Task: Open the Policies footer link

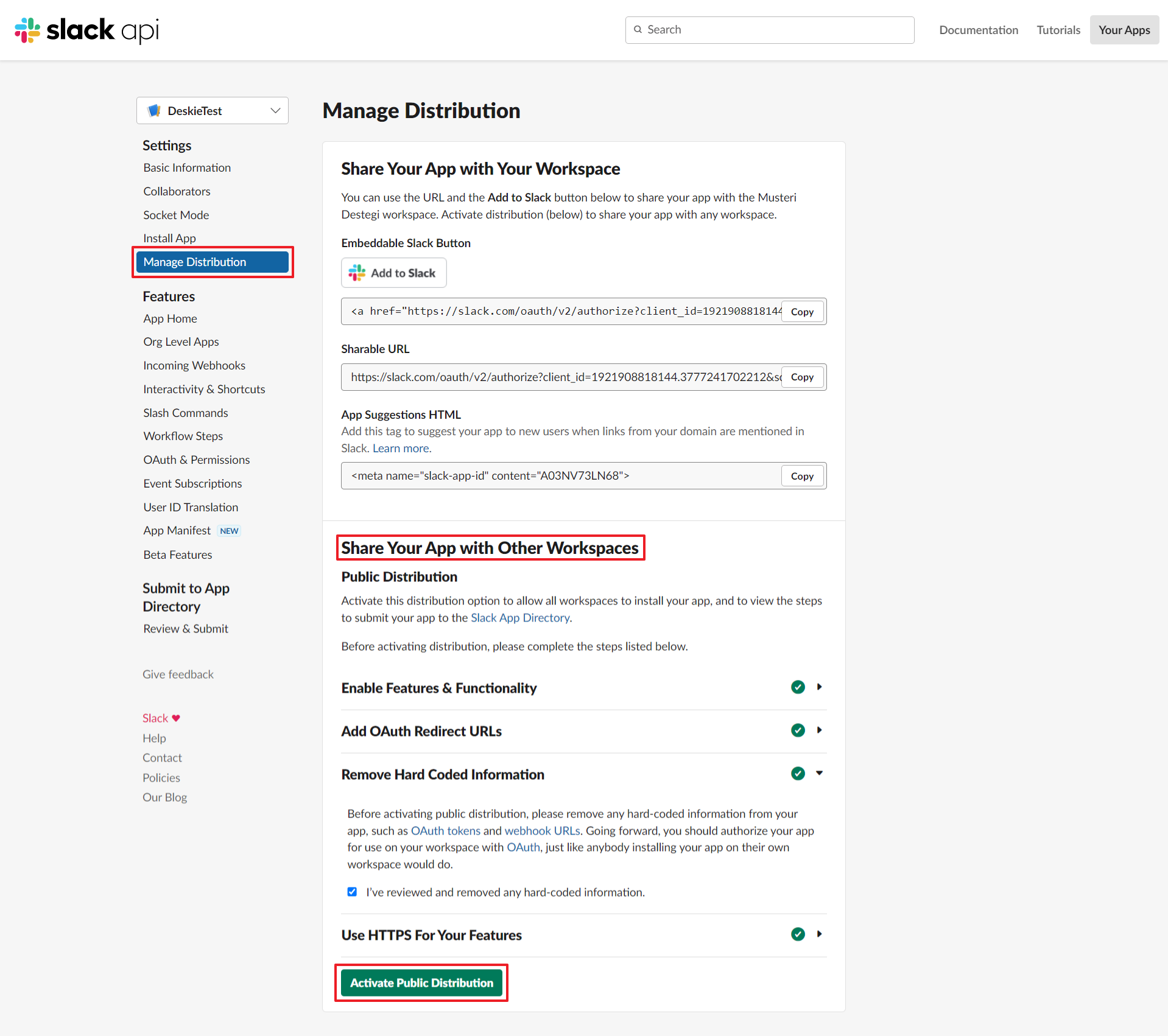Action: pyautogui.click(x=161, y=777)
